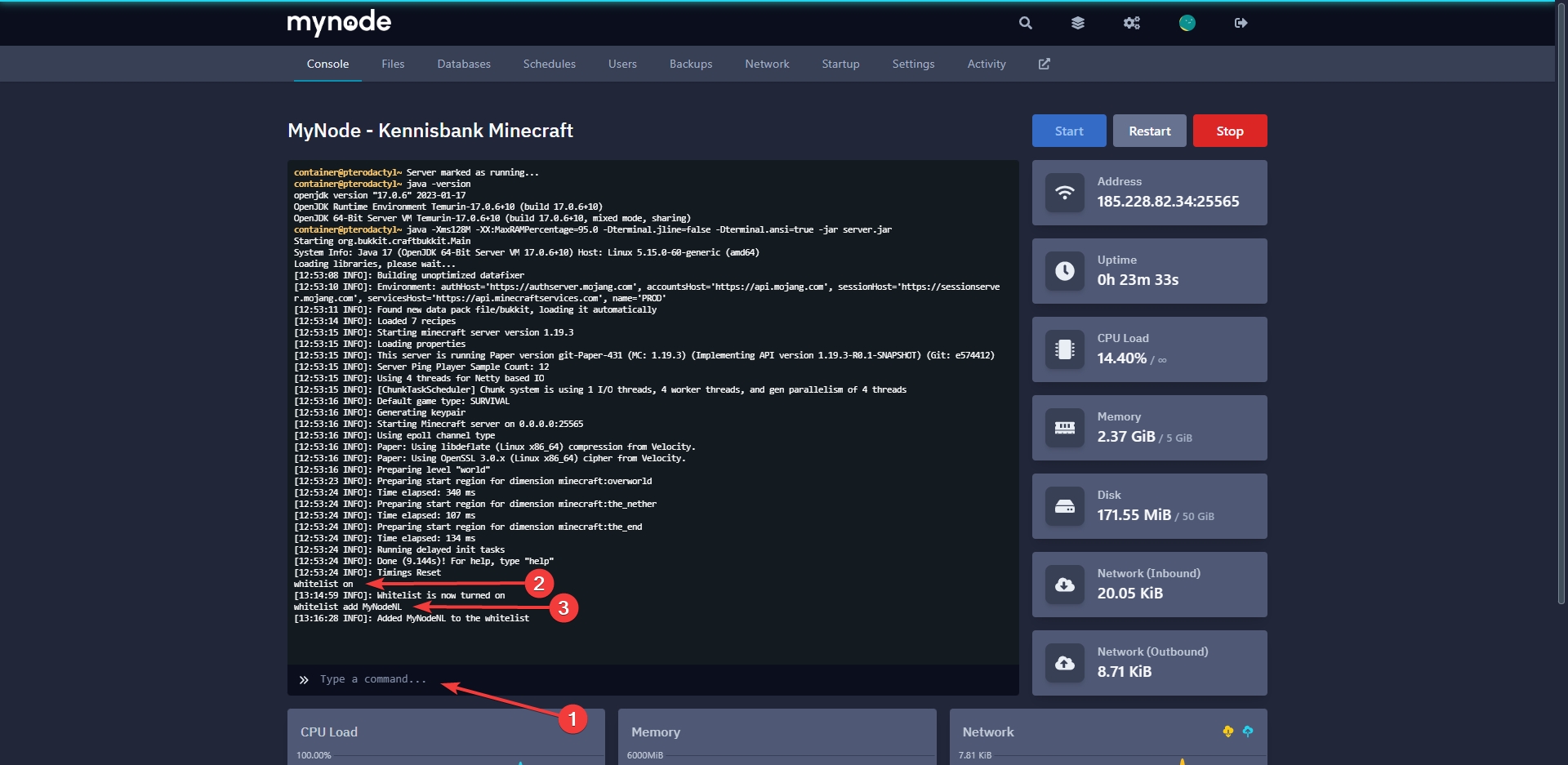The height and width of the screenshot is (765, 1568).
Task: Open the admin gears icon
Action: [1131, 23]
